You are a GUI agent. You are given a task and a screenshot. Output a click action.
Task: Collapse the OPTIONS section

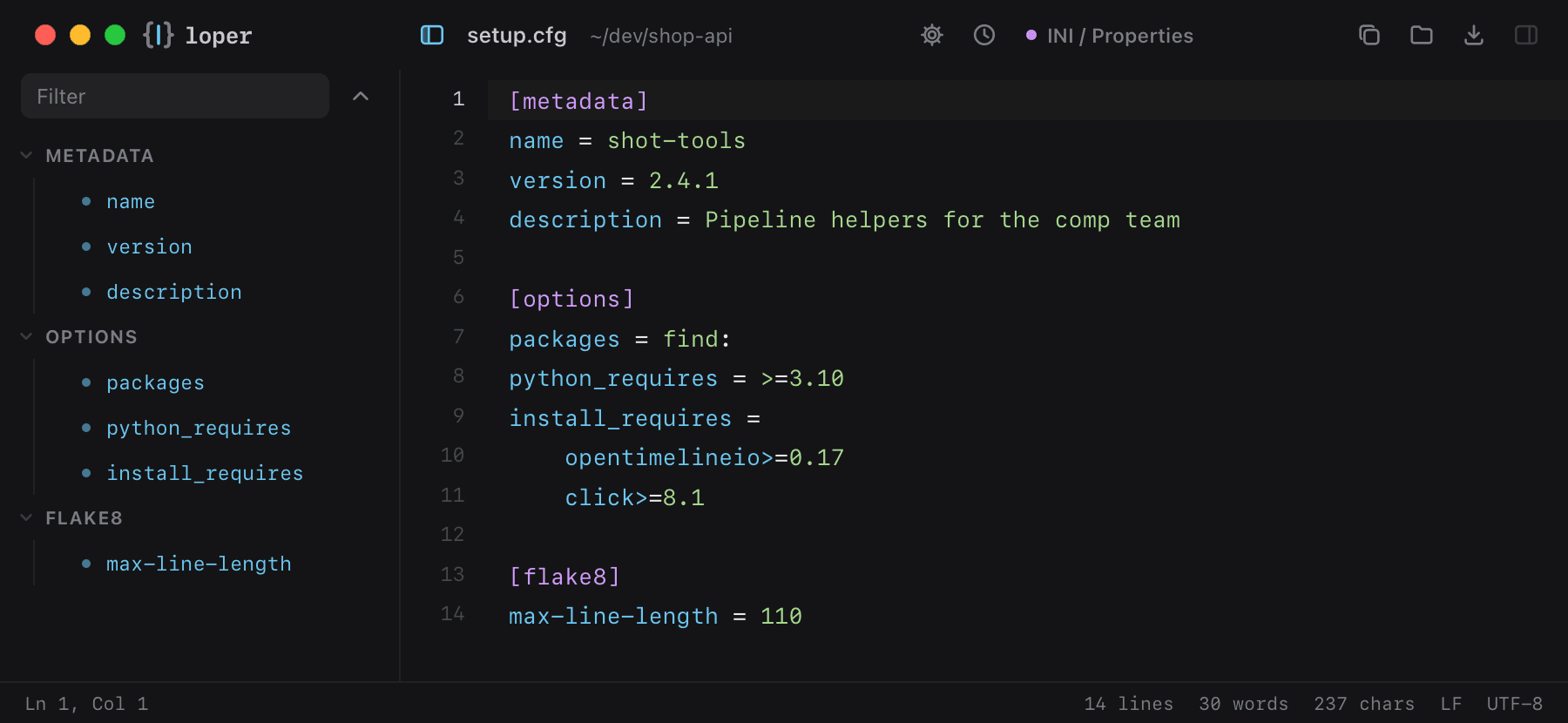(x=26, y=336)
